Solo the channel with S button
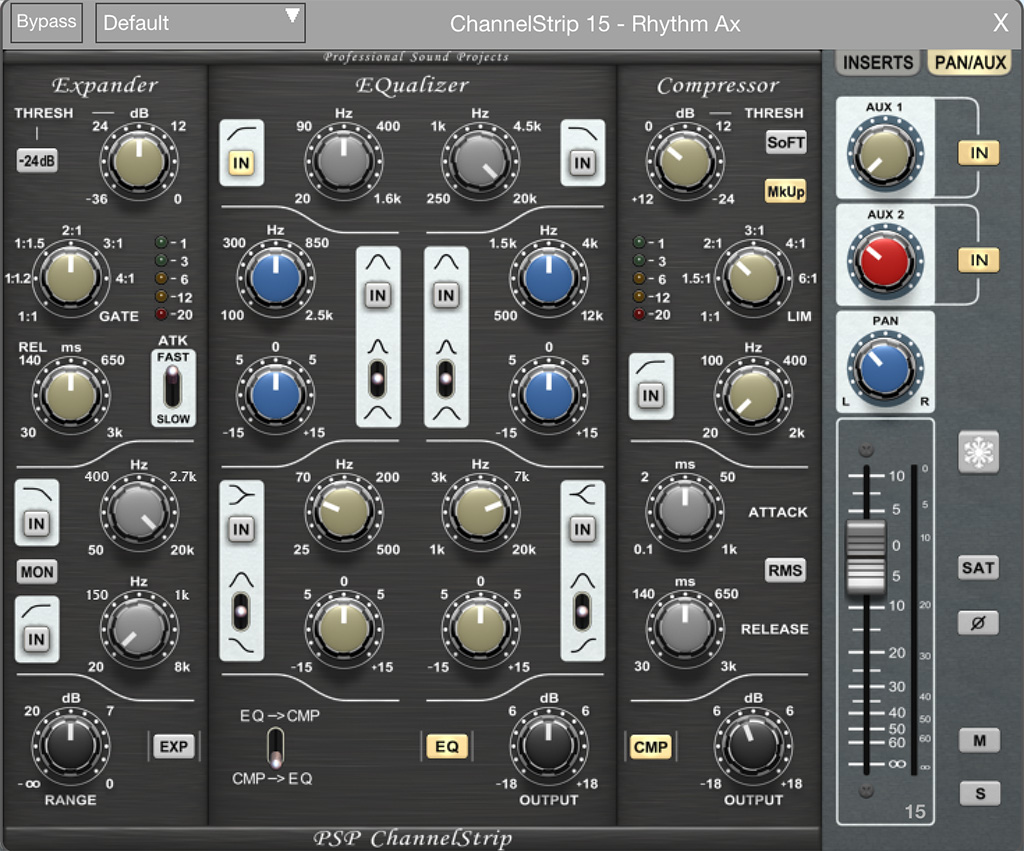1024x851 pixels. pos(979,793)
